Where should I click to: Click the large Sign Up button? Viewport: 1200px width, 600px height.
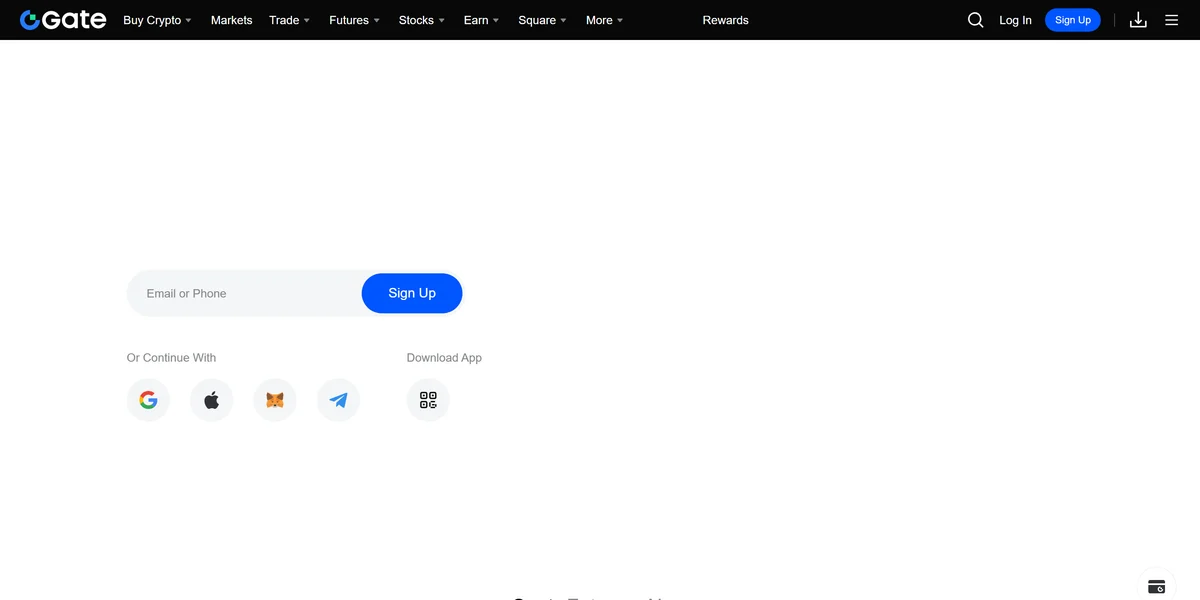pos(412,293)
